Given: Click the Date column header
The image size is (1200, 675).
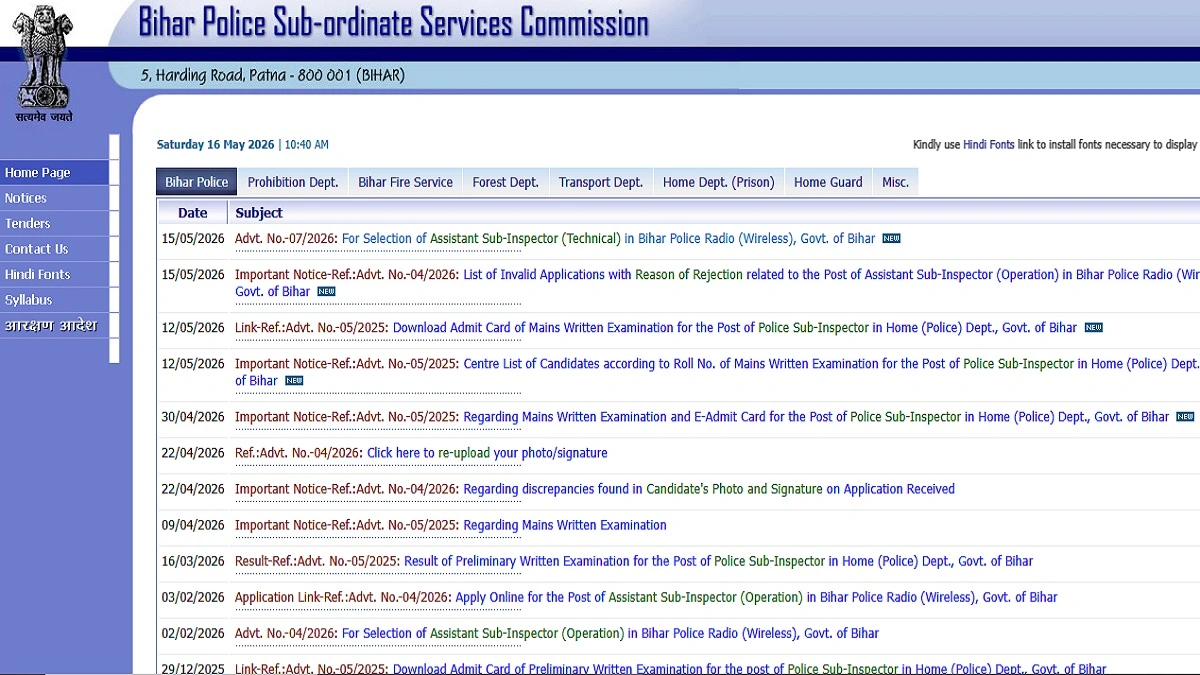Looking at the screenshot, I should pos(193,213).
